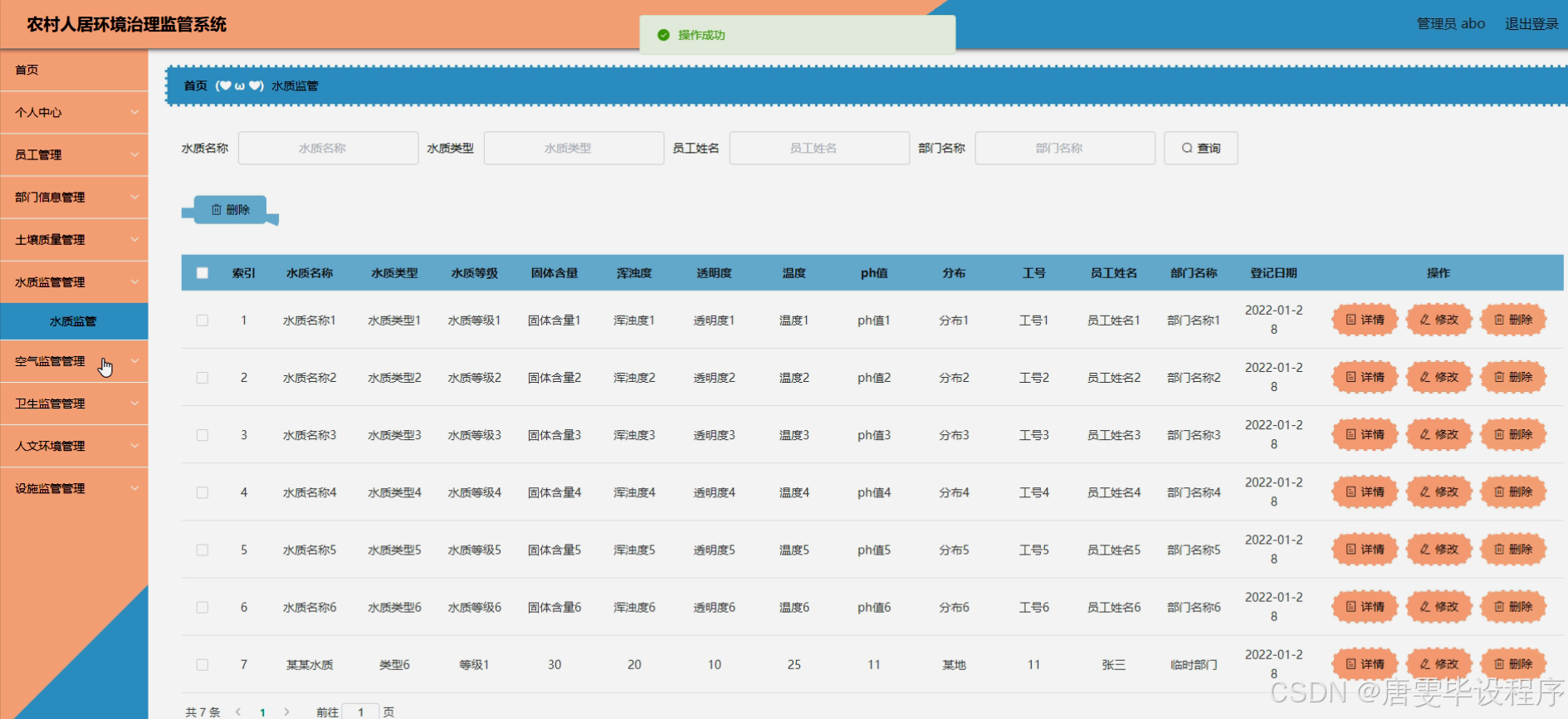The image size is (1568, 719).
Task: Click 退出登录 link
Action: (1531, 24)
